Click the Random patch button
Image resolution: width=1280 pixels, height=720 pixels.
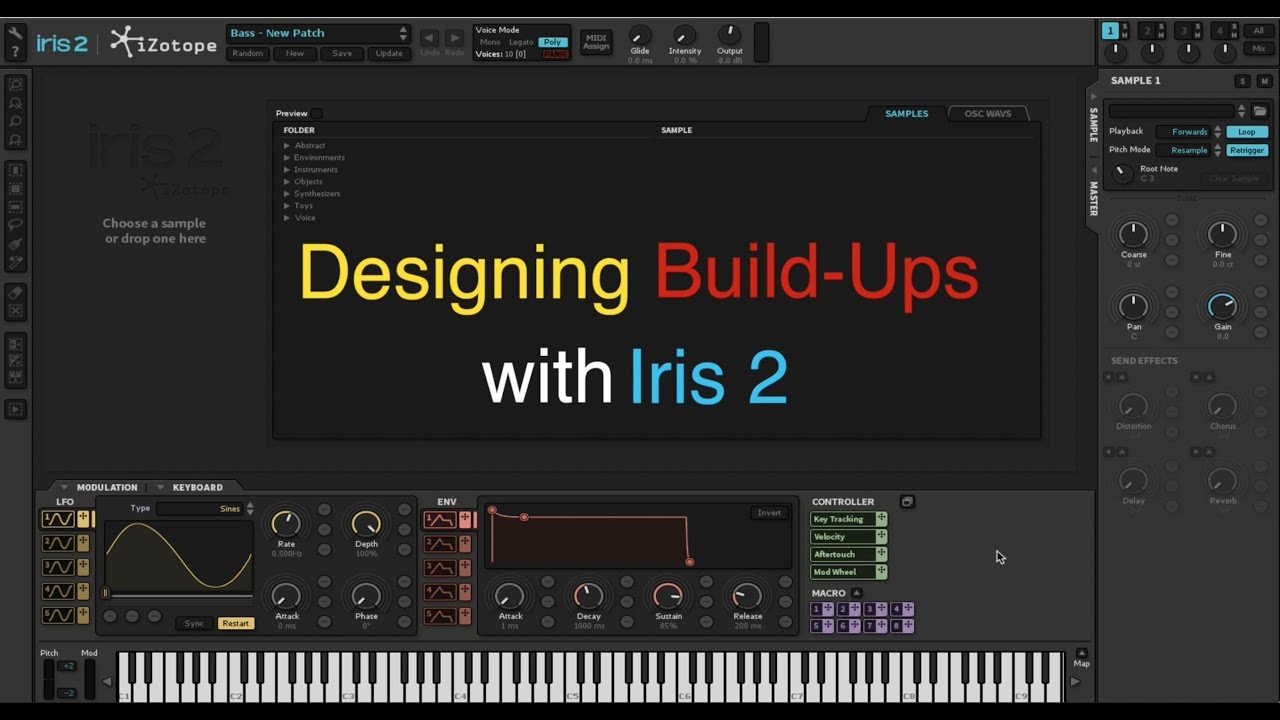[x=247, y=54]
